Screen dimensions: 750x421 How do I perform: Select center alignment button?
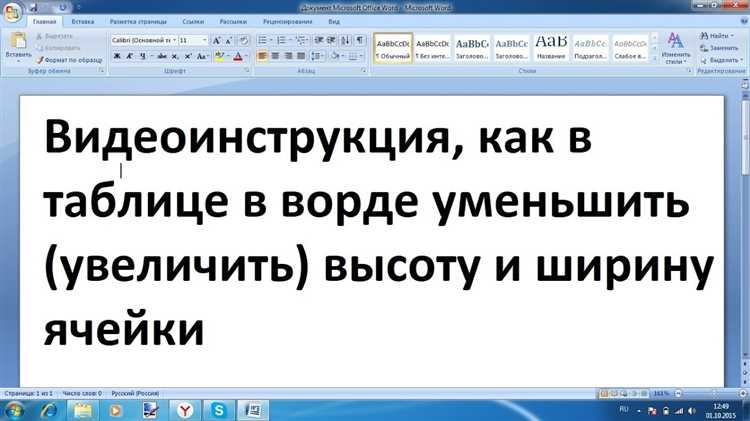click(275, 56)
